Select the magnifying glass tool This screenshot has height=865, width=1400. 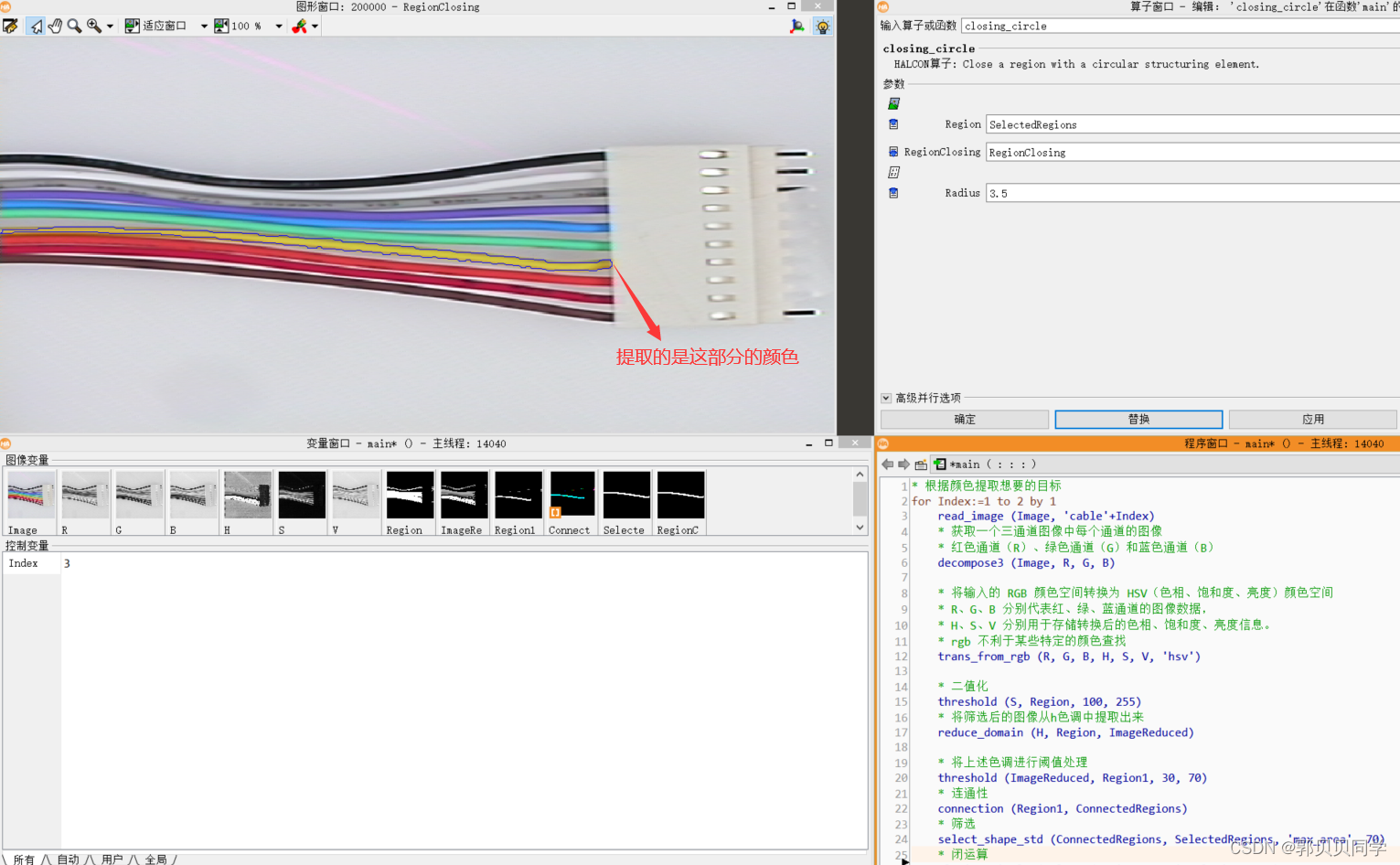74,26
